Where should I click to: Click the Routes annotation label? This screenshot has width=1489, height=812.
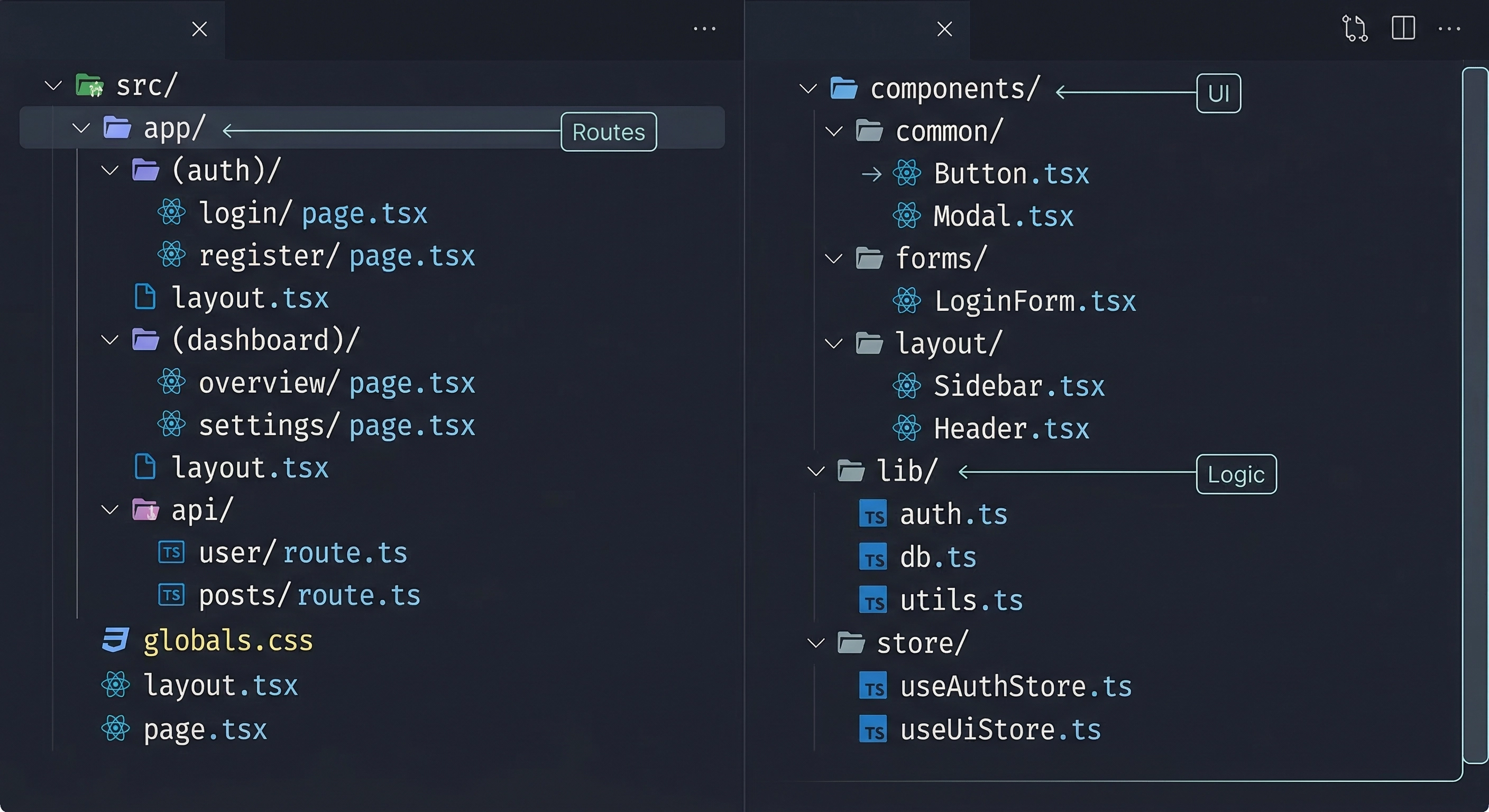click(x=608, y=132)
